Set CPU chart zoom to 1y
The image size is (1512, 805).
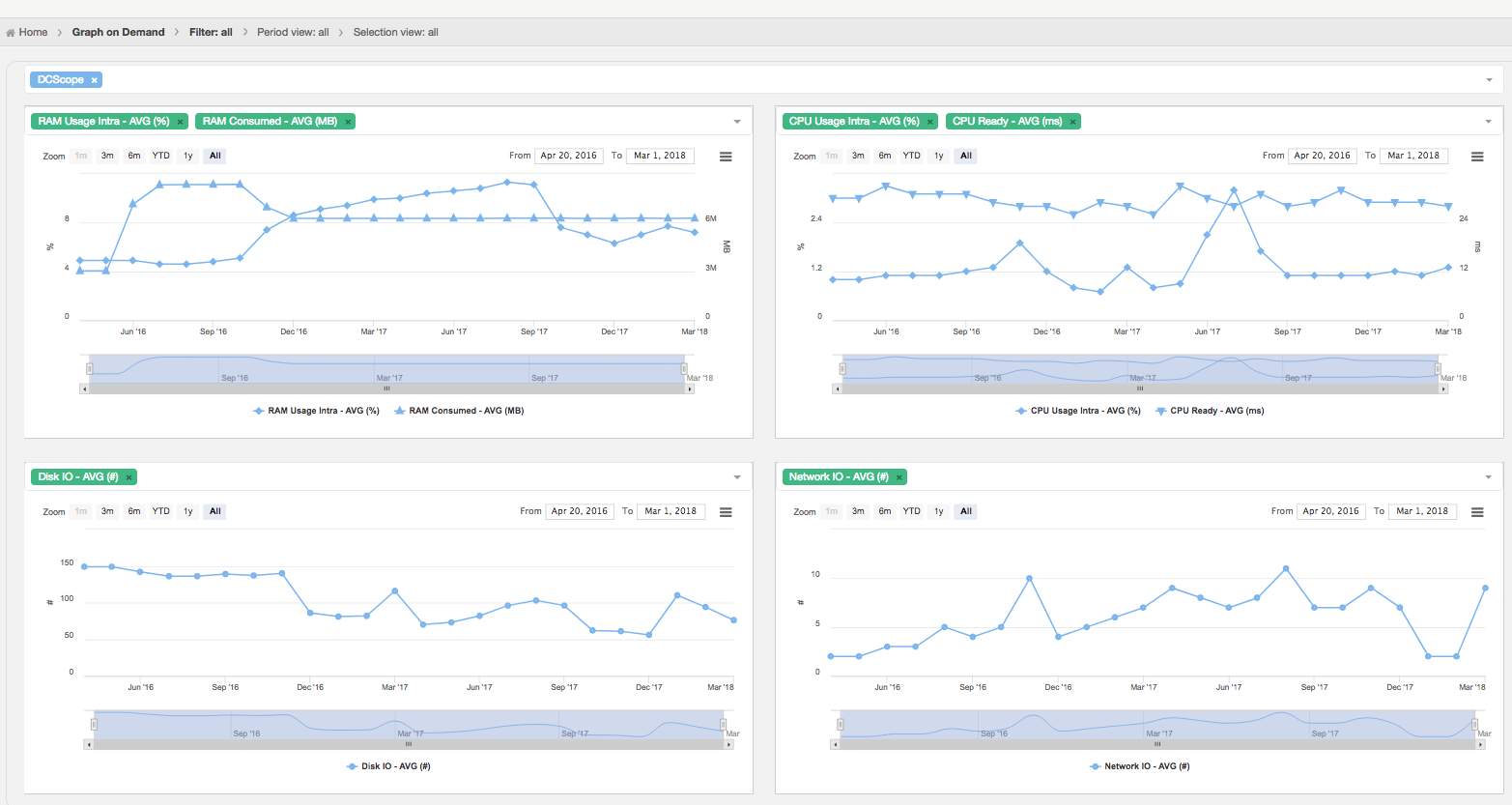point(939,156)
